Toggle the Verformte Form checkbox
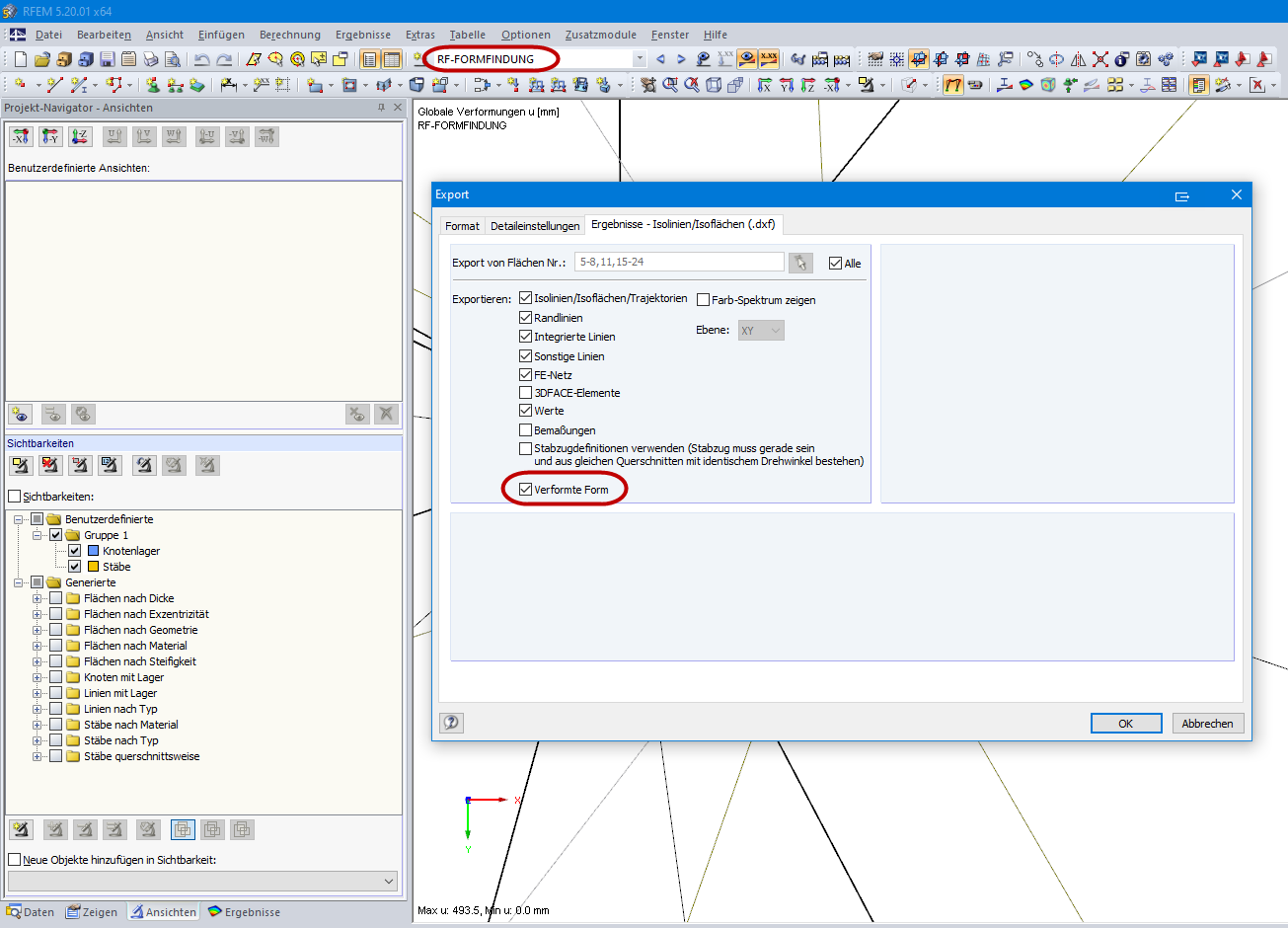Image resolution: width=1288 pixels, height=928 pixels. click(526, 490)
